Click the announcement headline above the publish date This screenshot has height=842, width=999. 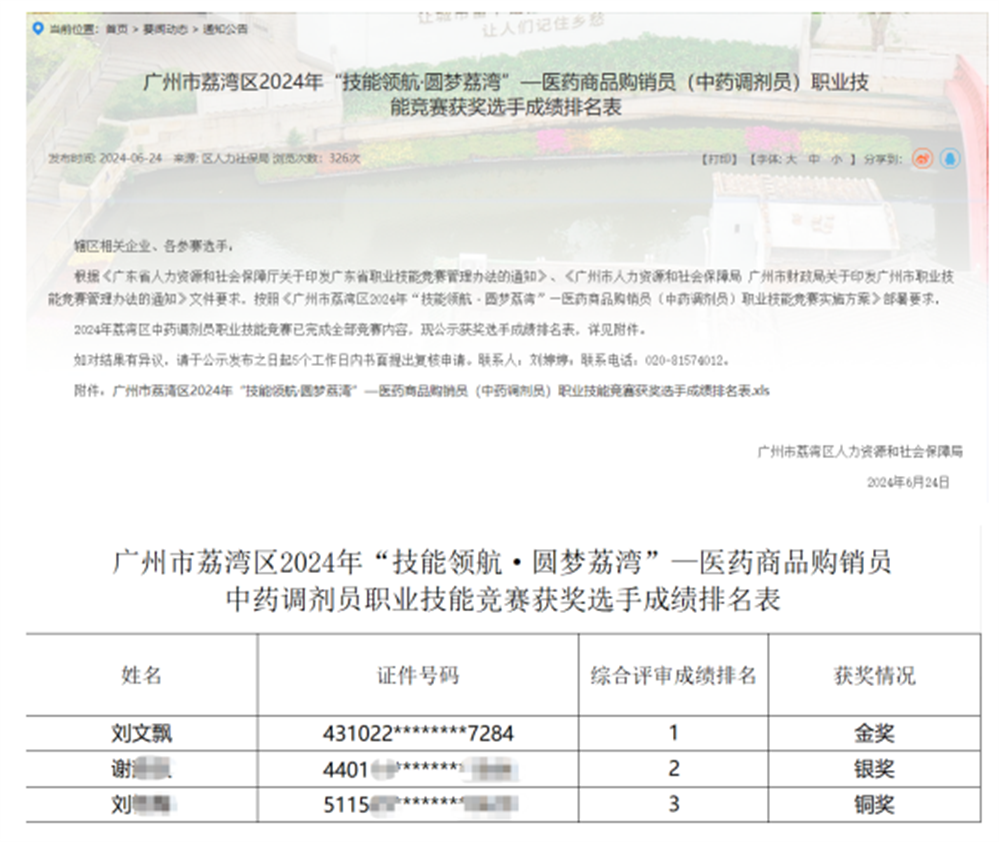(x=506, y=94)
